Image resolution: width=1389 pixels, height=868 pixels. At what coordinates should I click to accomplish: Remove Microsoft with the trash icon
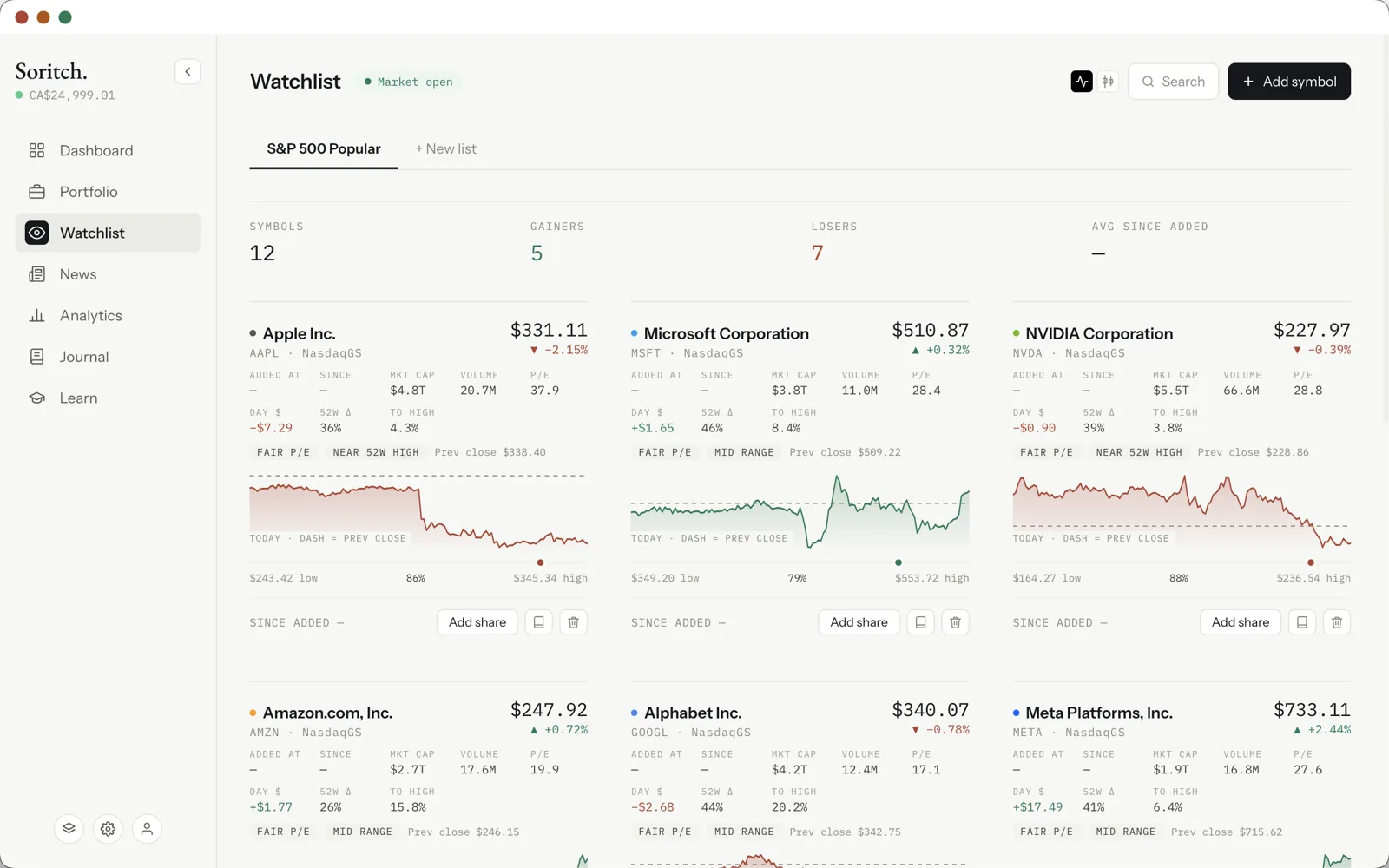[x=956, y=622]
